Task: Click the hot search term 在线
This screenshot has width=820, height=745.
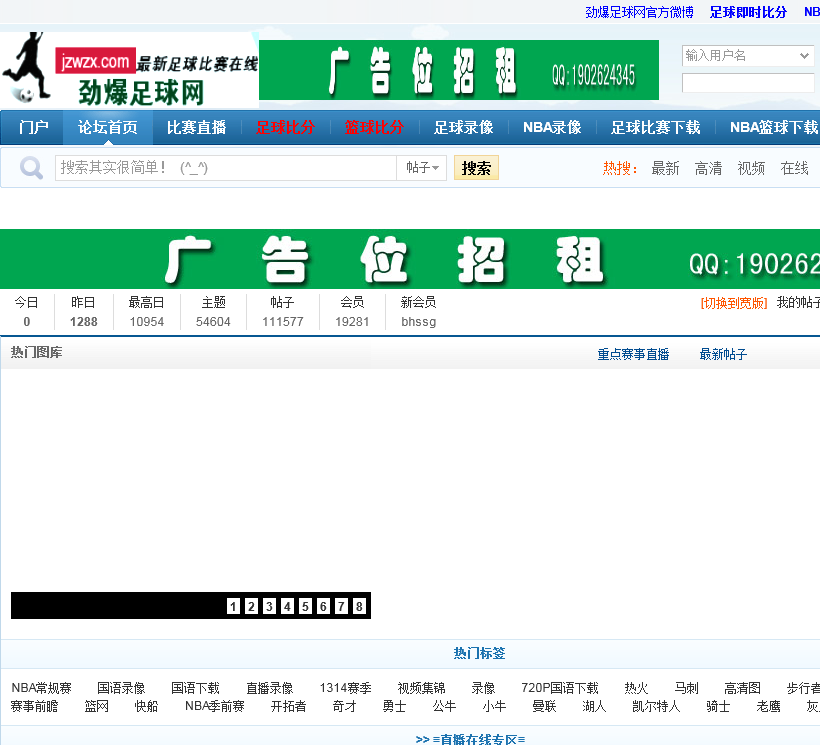Action: click(x=794, y=168)
